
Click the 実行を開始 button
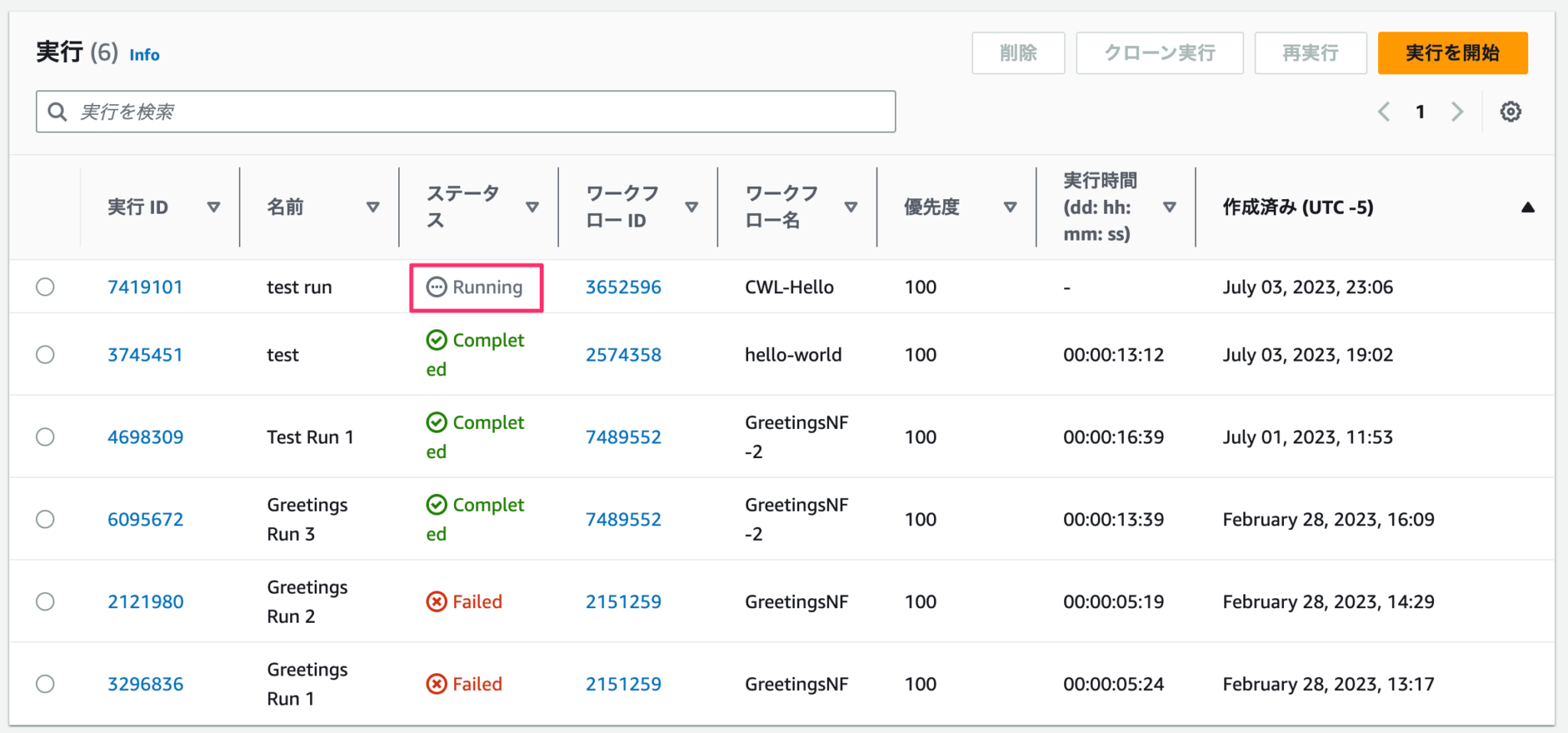pos(1452,53)
